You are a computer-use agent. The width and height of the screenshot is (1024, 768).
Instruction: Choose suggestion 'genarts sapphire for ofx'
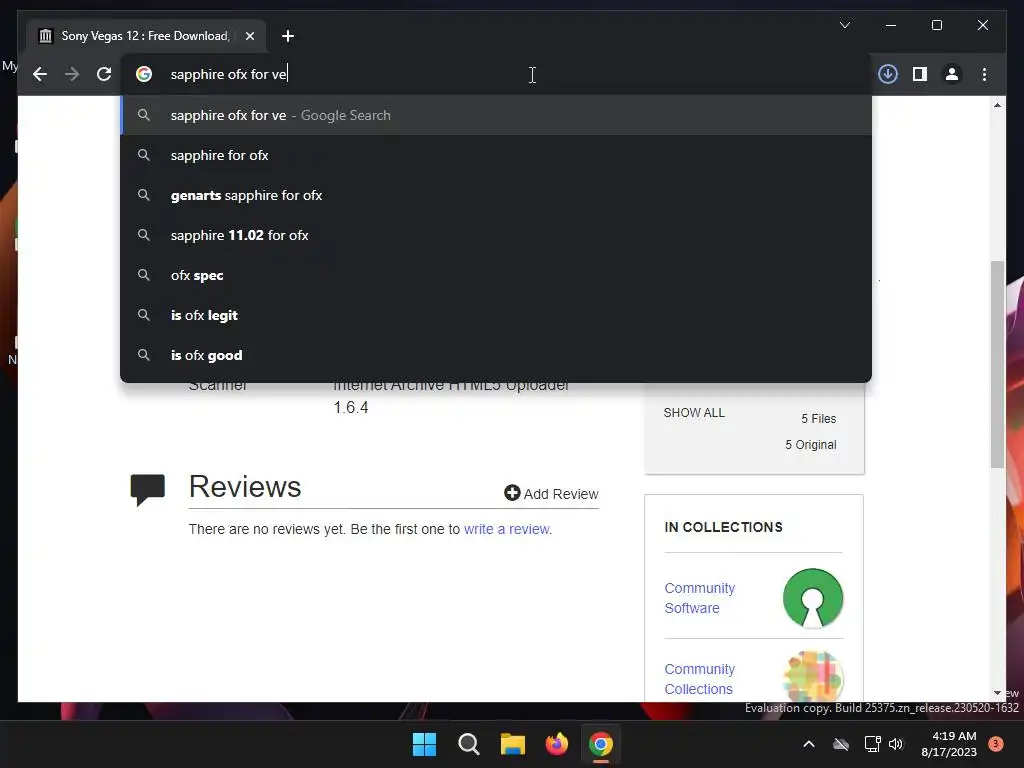pyautogui.click(x=496, y=195)
